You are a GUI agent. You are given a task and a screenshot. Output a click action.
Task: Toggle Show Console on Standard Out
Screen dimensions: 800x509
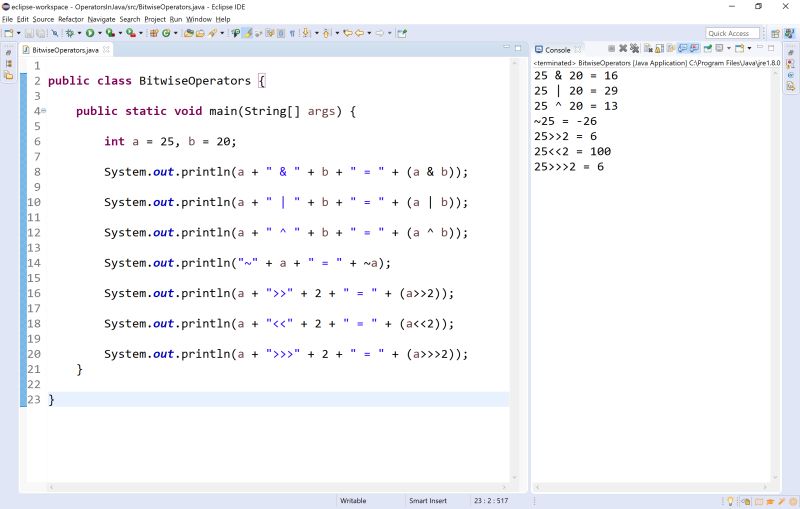pyautogui.click(x=683, y=48)
